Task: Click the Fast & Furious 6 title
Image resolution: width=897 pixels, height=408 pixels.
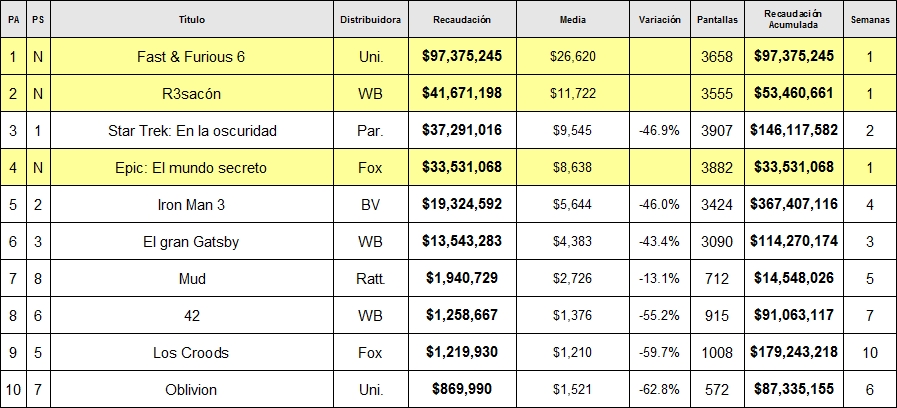Action: point(191,57)
